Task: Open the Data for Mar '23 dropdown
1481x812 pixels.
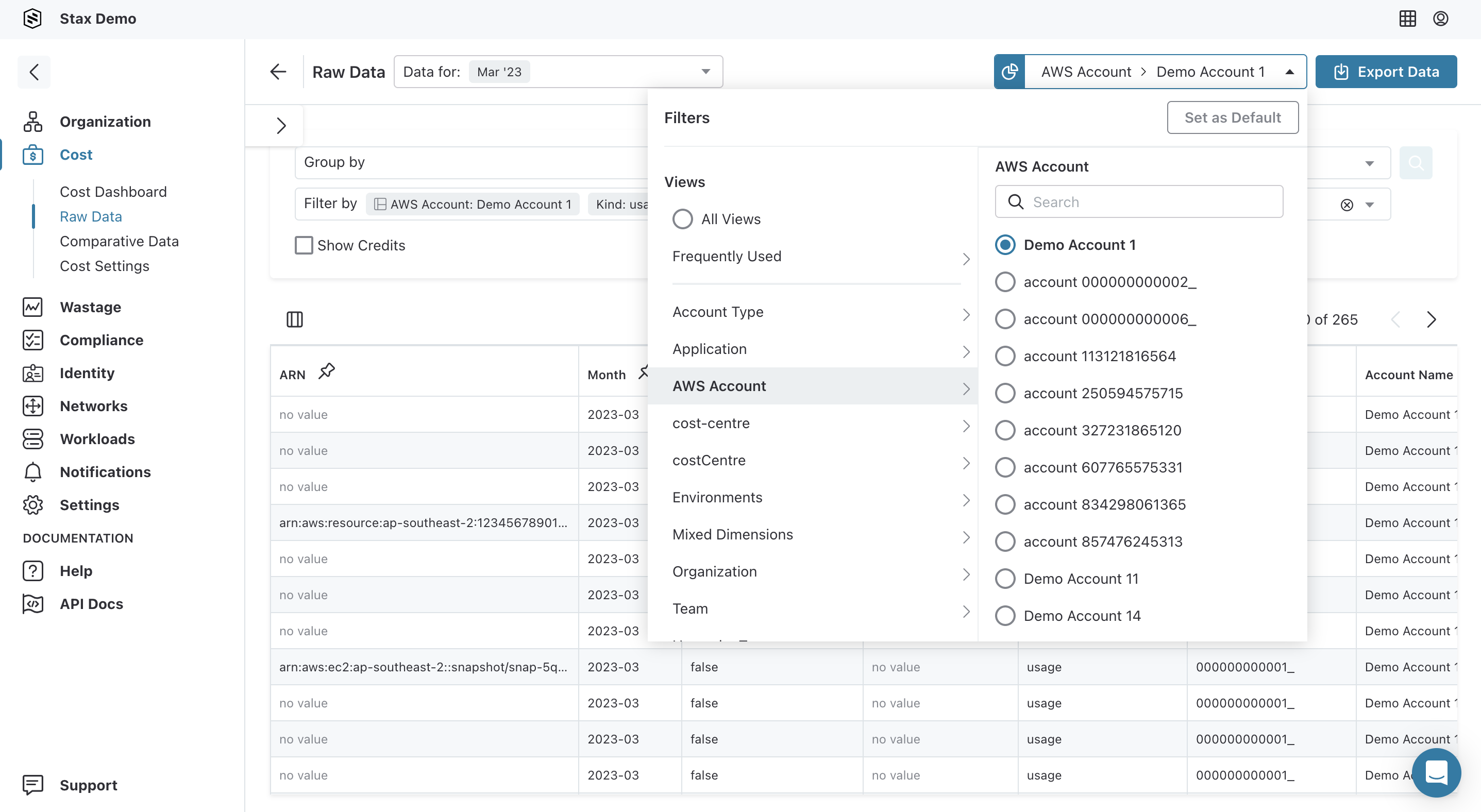Action: 558,72
